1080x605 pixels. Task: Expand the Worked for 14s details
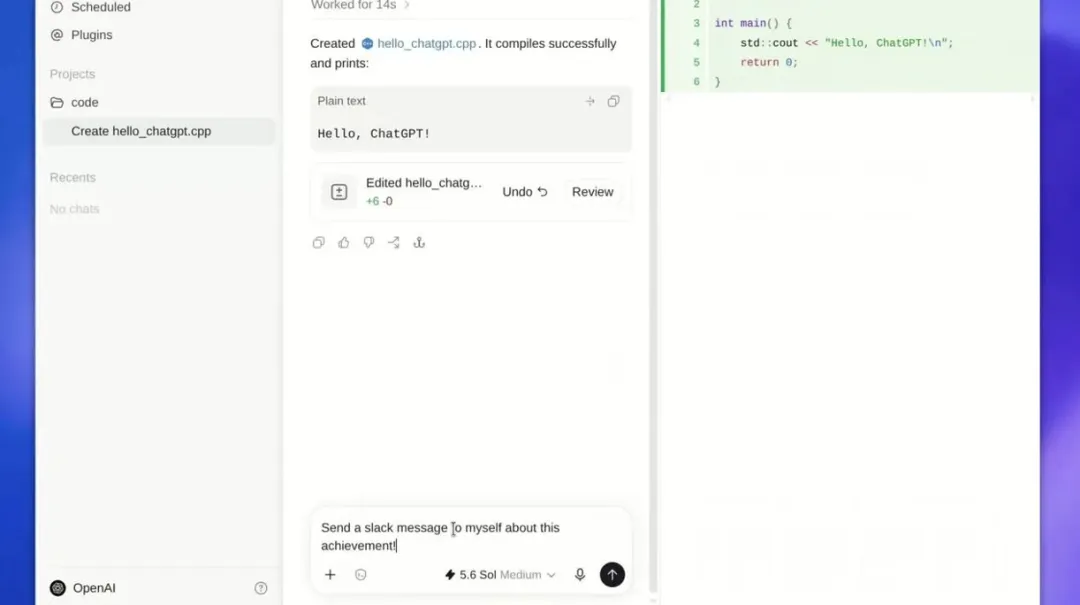pyautogui.click(x=360, y=6)
